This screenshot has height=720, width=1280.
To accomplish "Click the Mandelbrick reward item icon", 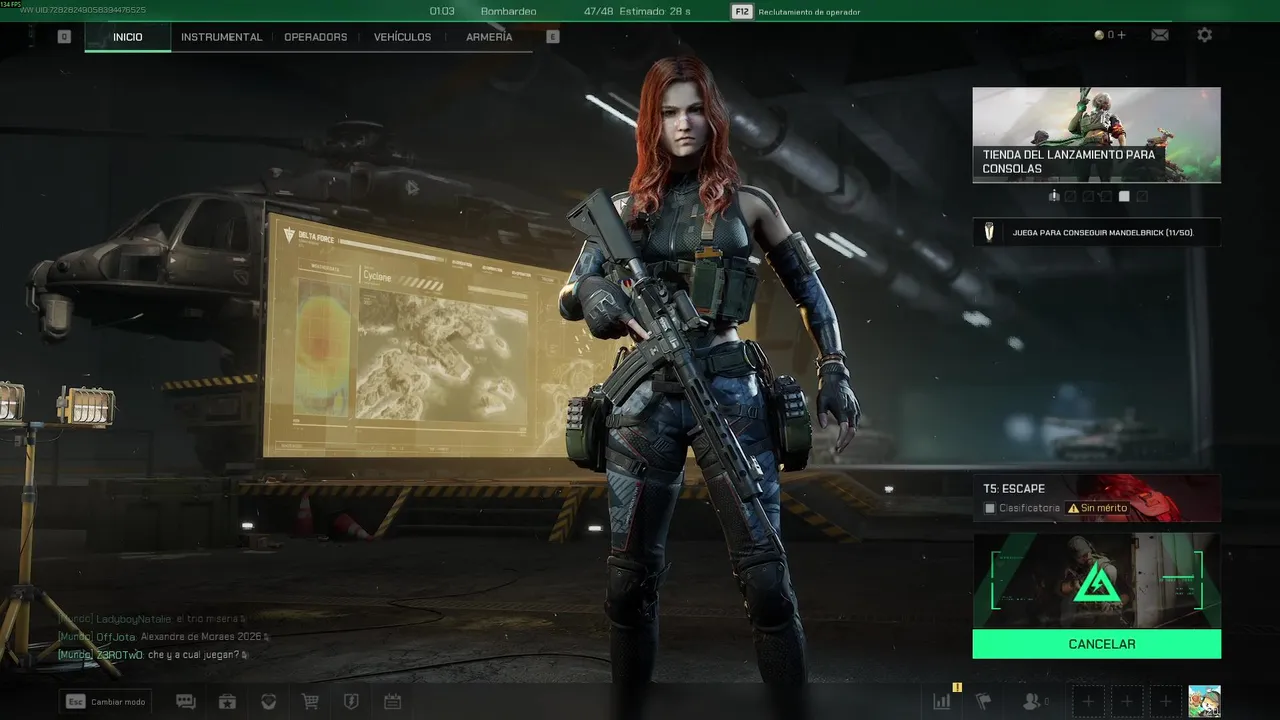I will click(989, 233).
